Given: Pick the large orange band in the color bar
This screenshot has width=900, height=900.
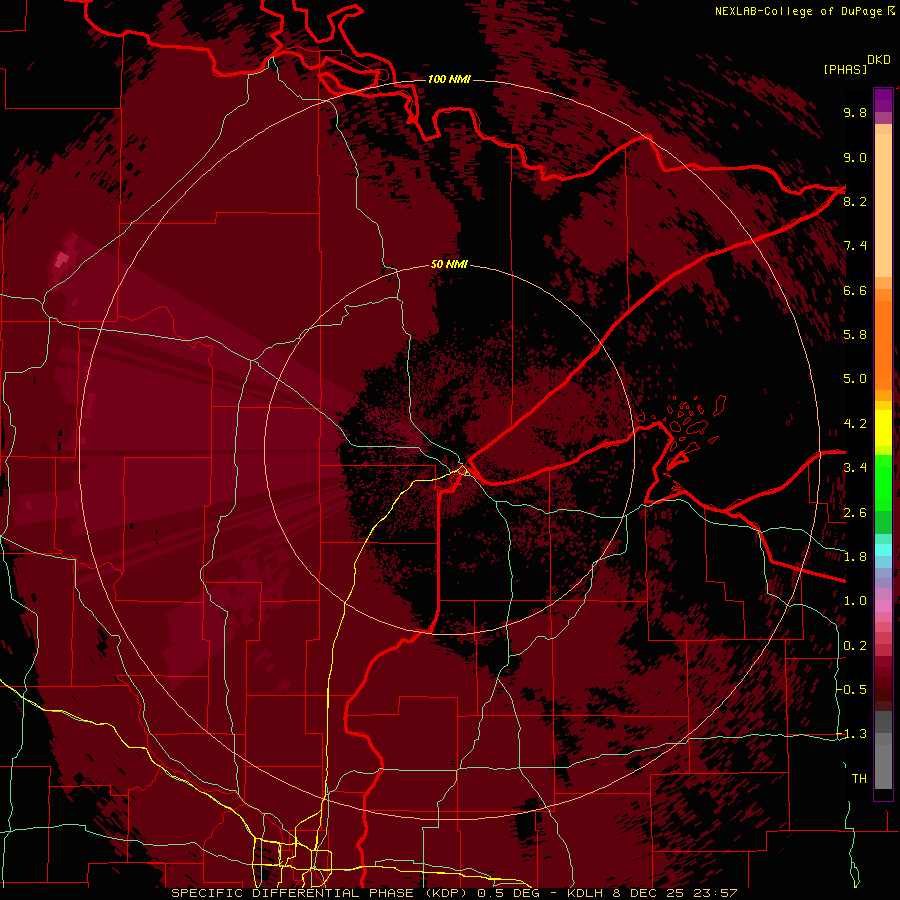Looking at the screenshot, I should [883, 346].
